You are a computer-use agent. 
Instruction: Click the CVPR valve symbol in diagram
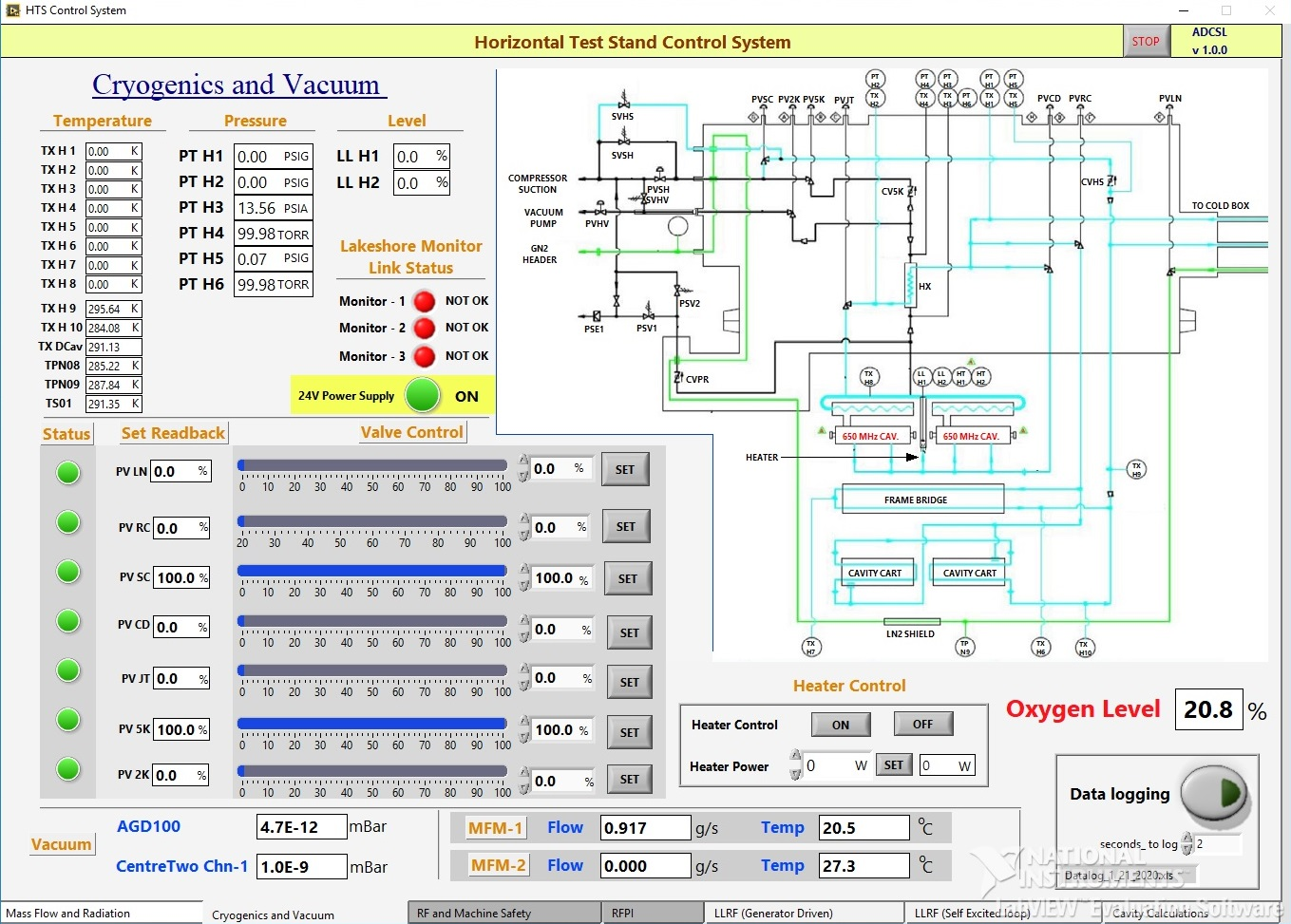coord(677,378)
